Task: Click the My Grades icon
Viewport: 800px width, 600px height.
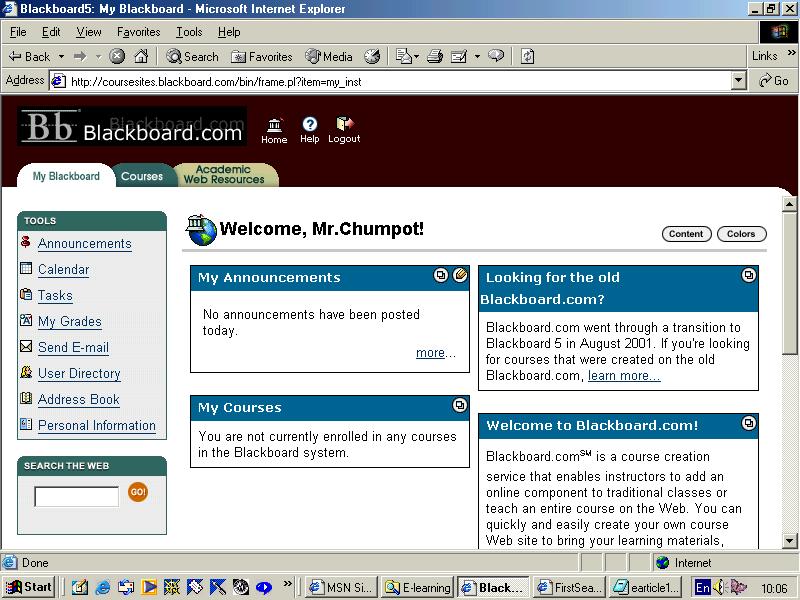Action: pos(26,320)
